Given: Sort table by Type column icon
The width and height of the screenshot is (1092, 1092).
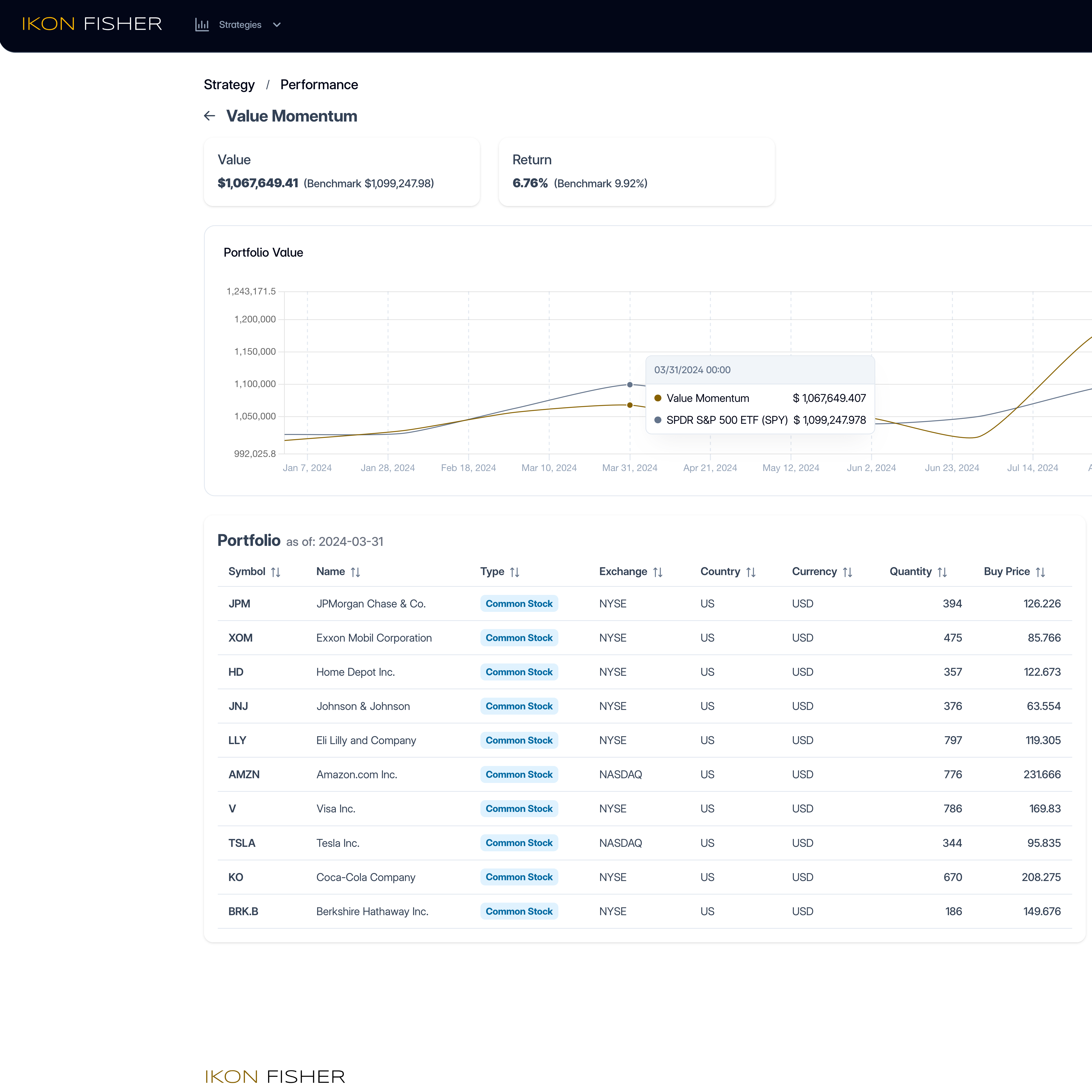Looking at the screenshot, I should click(515, 572).
